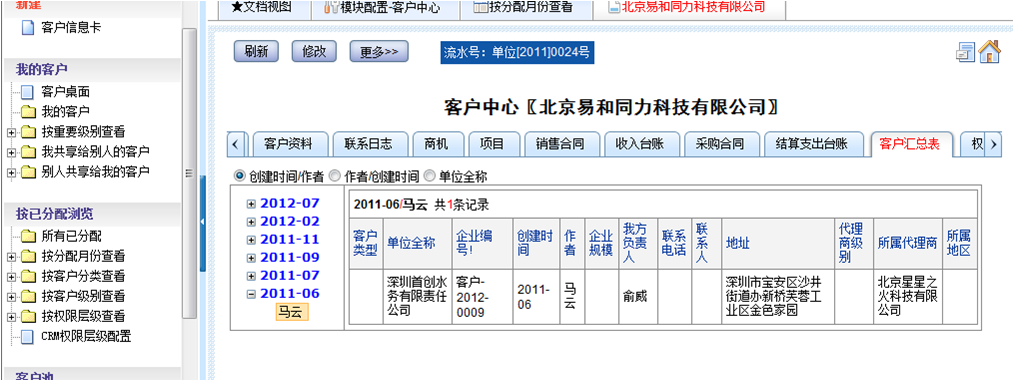Open the 我的客户 folder icon
The image size is (1014, 381).
click(x=28, y=112)
